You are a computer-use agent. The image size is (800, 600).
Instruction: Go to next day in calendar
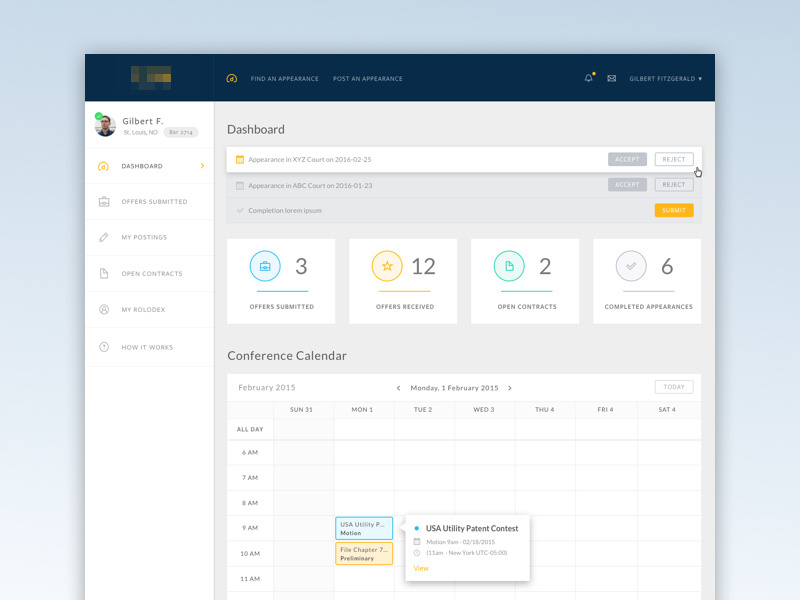(510, 388)
